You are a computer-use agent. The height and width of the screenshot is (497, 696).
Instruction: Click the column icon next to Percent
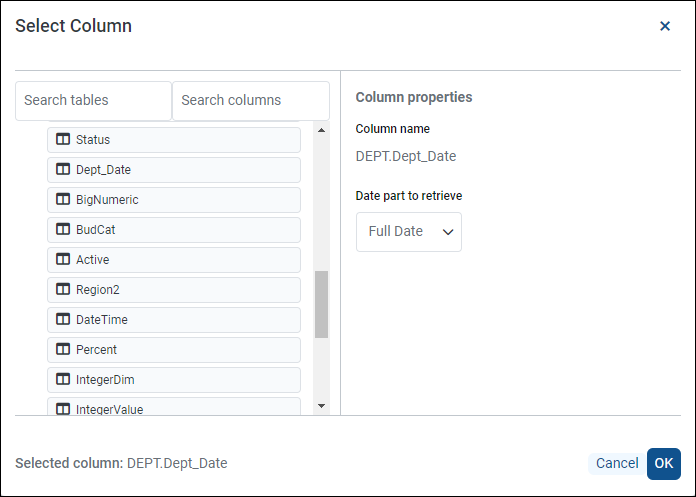[63, 349]
